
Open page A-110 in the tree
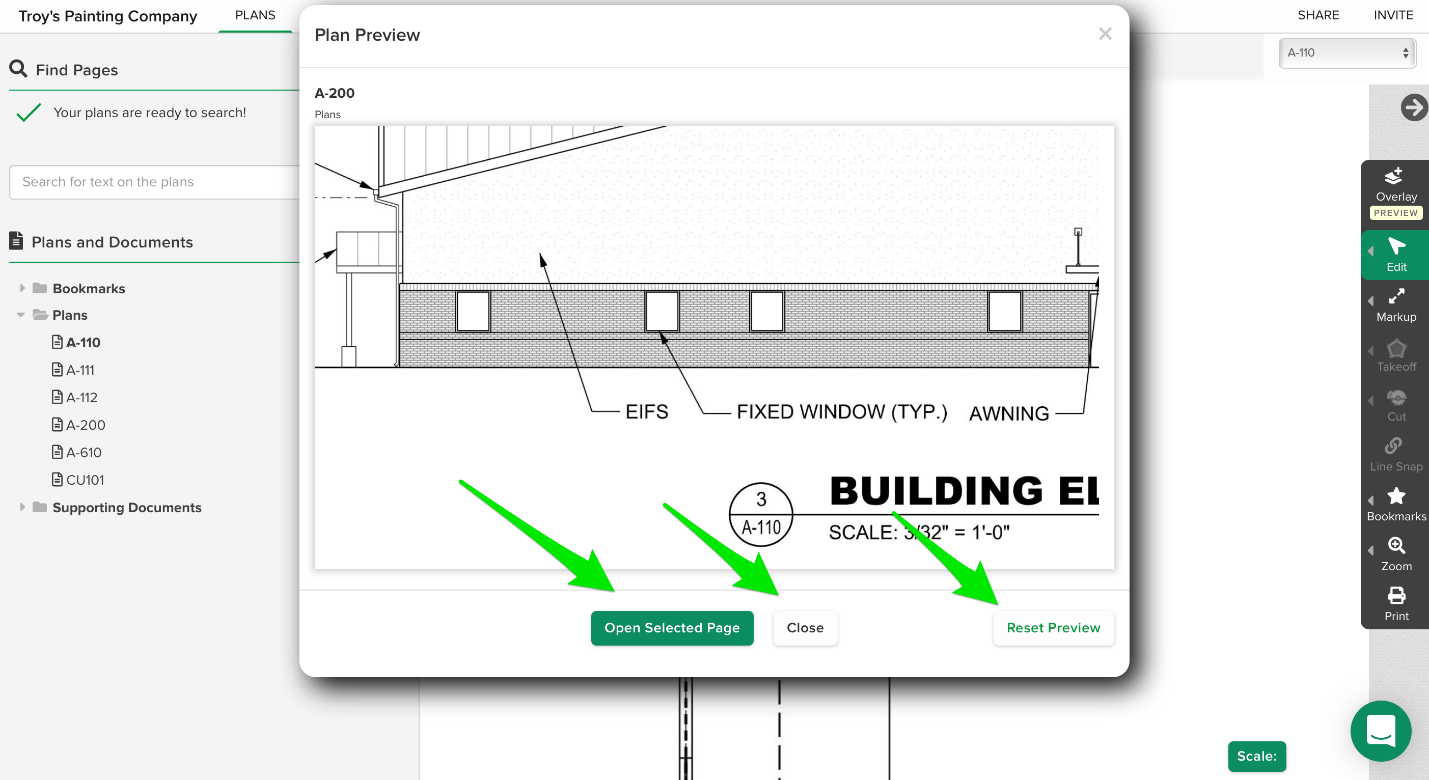point(84,342)
